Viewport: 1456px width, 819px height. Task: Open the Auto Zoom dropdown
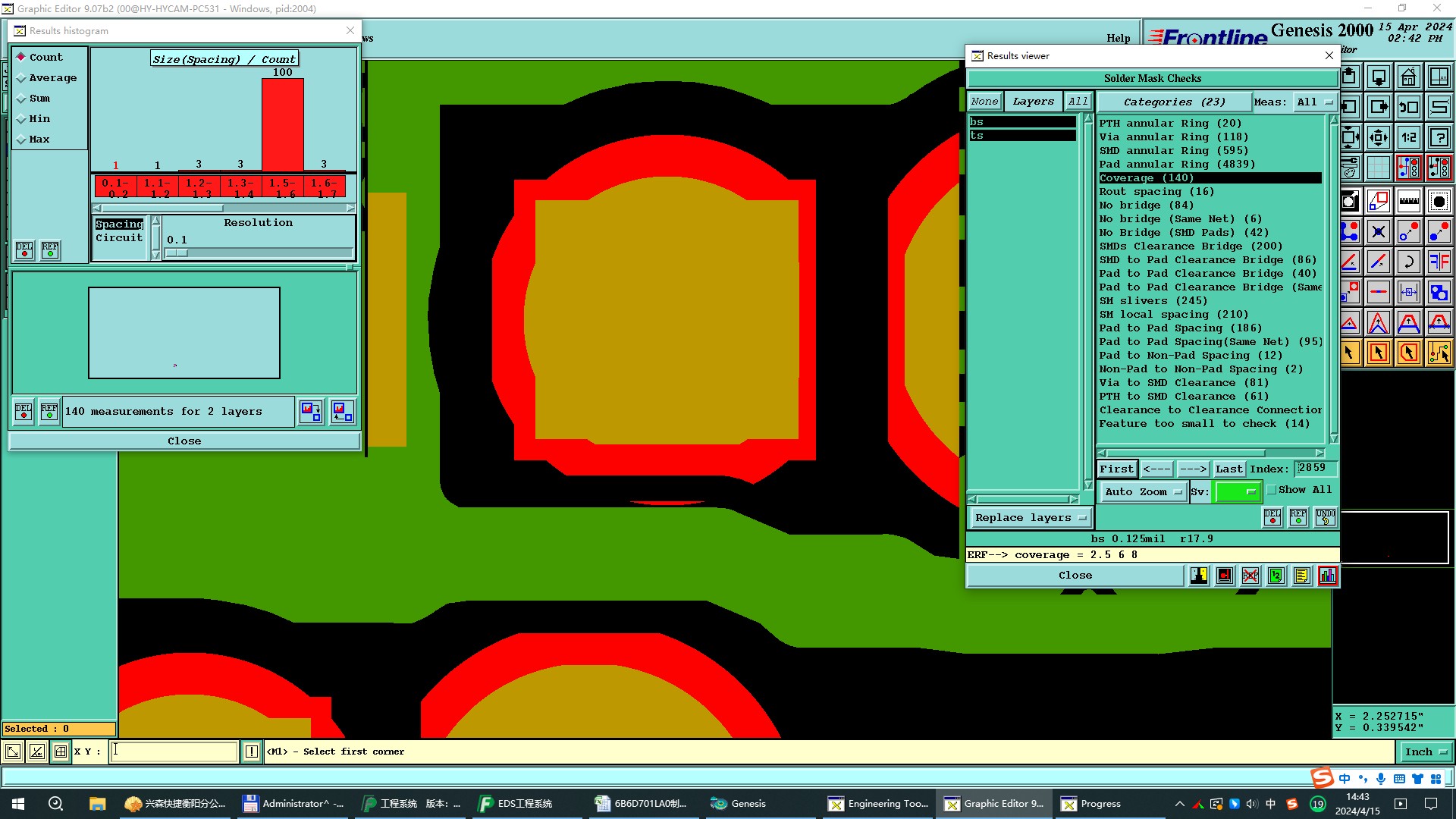click(x=1143, y=492)
